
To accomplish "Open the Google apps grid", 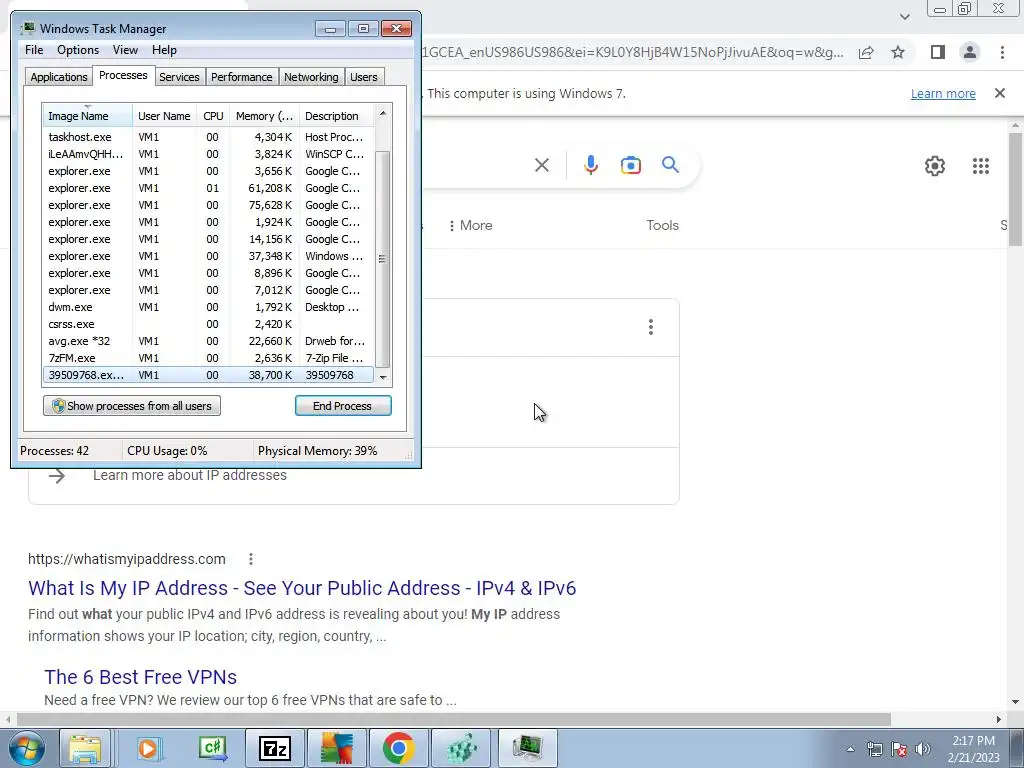I will pyautogui.click(x=981, y=166).
